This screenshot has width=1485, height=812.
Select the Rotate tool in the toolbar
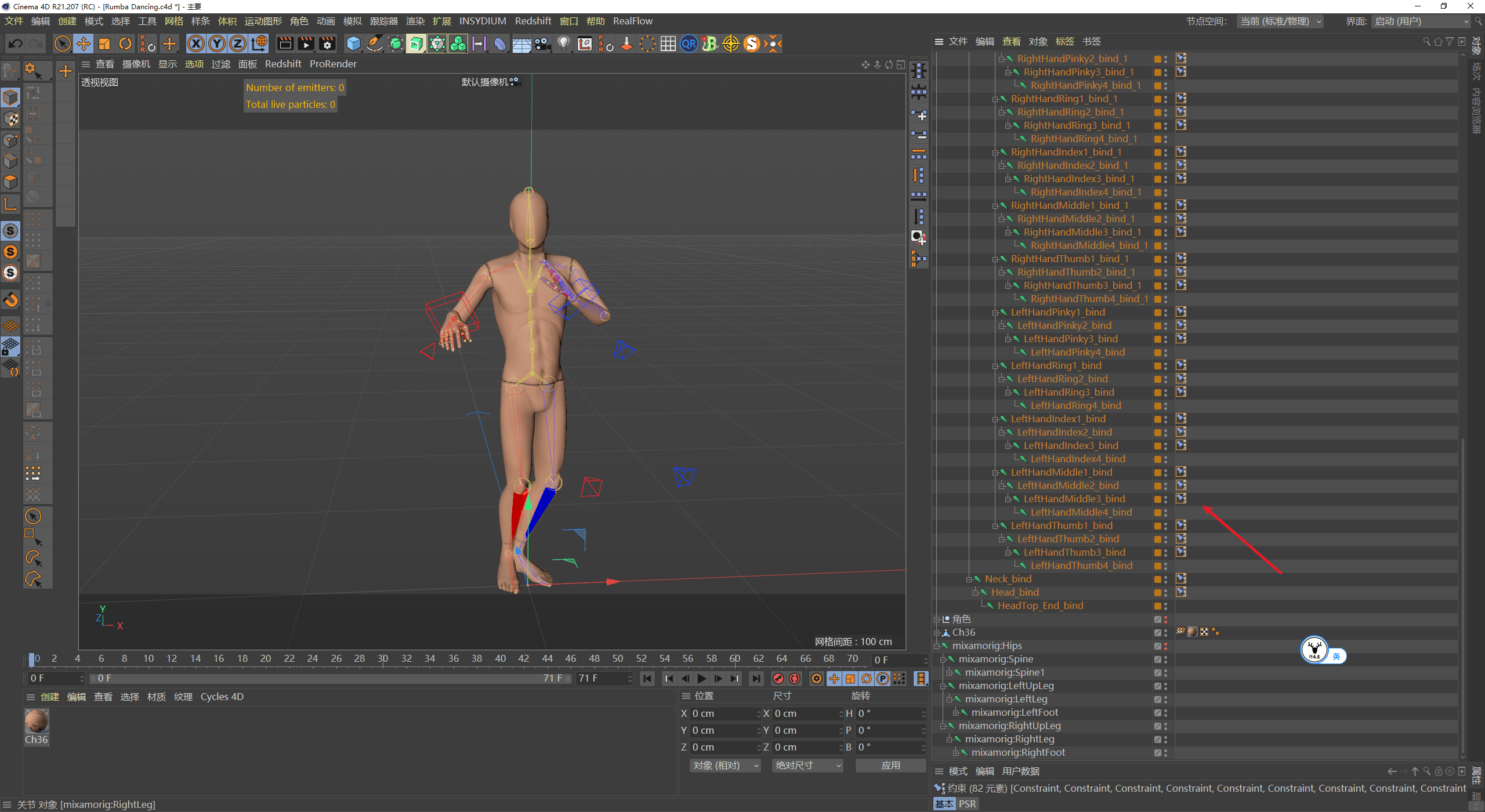[x=125, y=43]
